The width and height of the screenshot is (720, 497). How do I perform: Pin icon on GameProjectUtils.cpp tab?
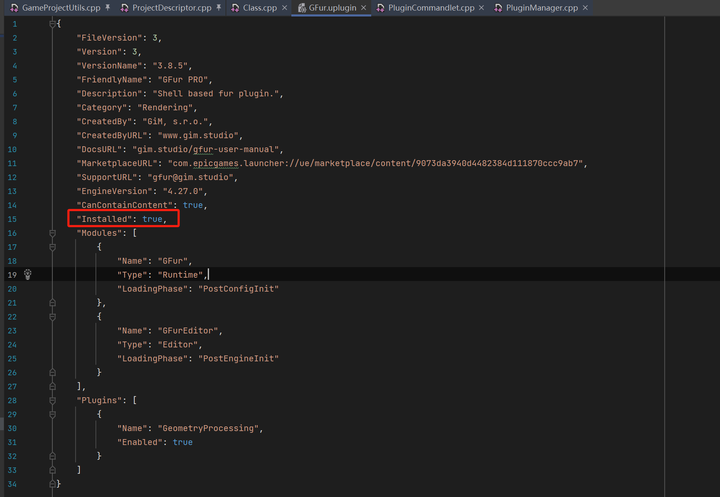107,7
